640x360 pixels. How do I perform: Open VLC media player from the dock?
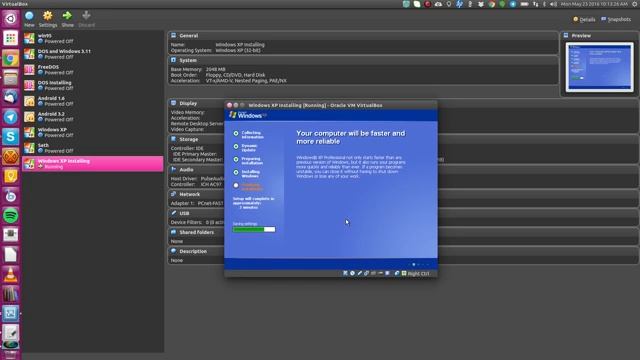click(10, 274)
